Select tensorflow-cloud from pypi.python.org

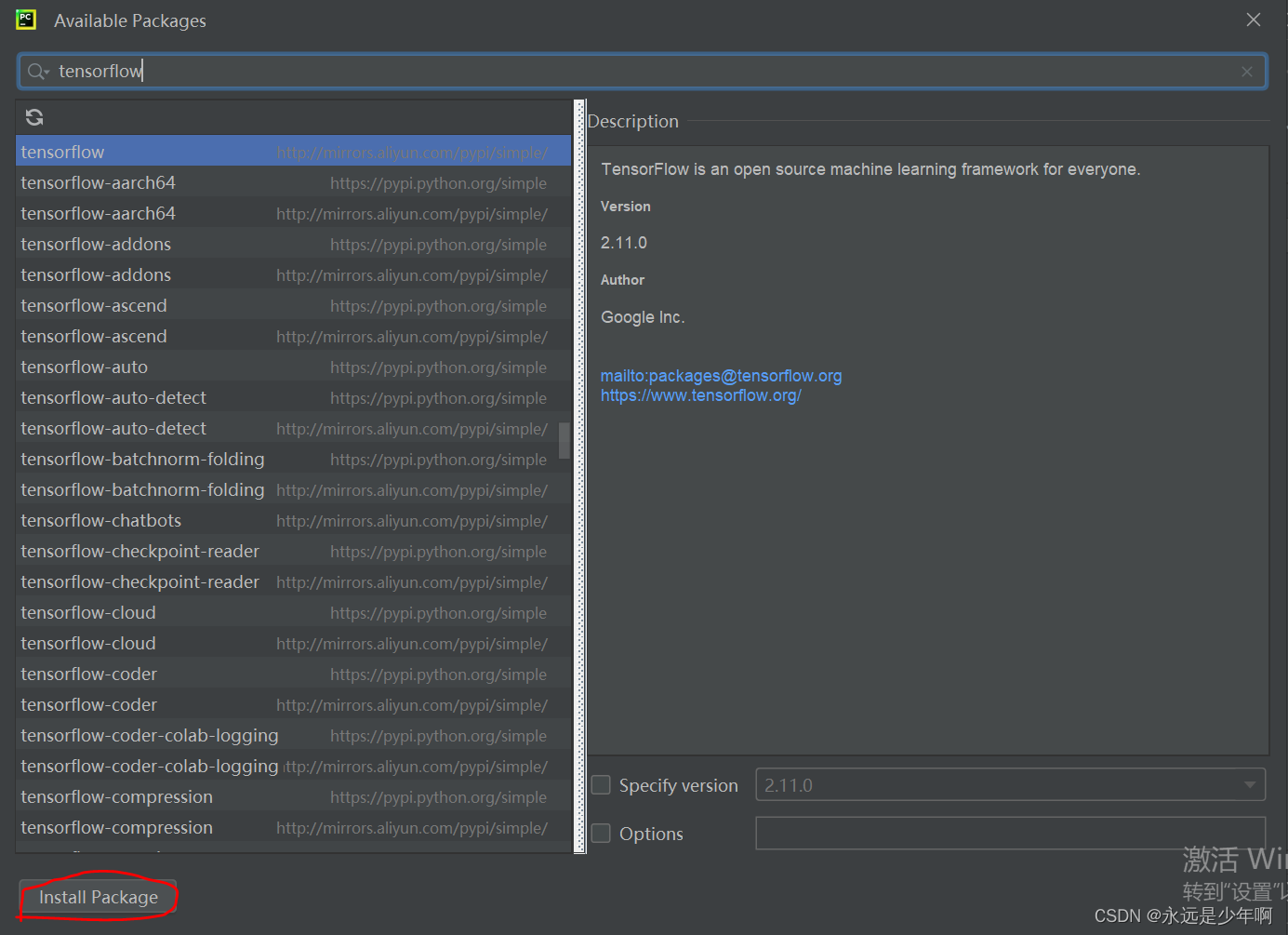[294, 612]
